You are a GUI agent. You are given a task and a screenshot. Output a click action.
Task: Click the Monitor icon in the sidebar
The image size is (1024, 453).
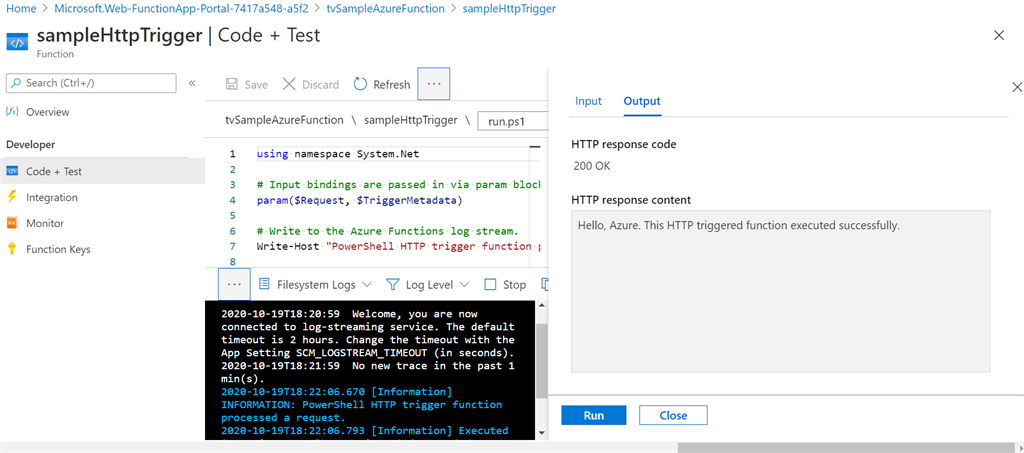pos(12,223)
